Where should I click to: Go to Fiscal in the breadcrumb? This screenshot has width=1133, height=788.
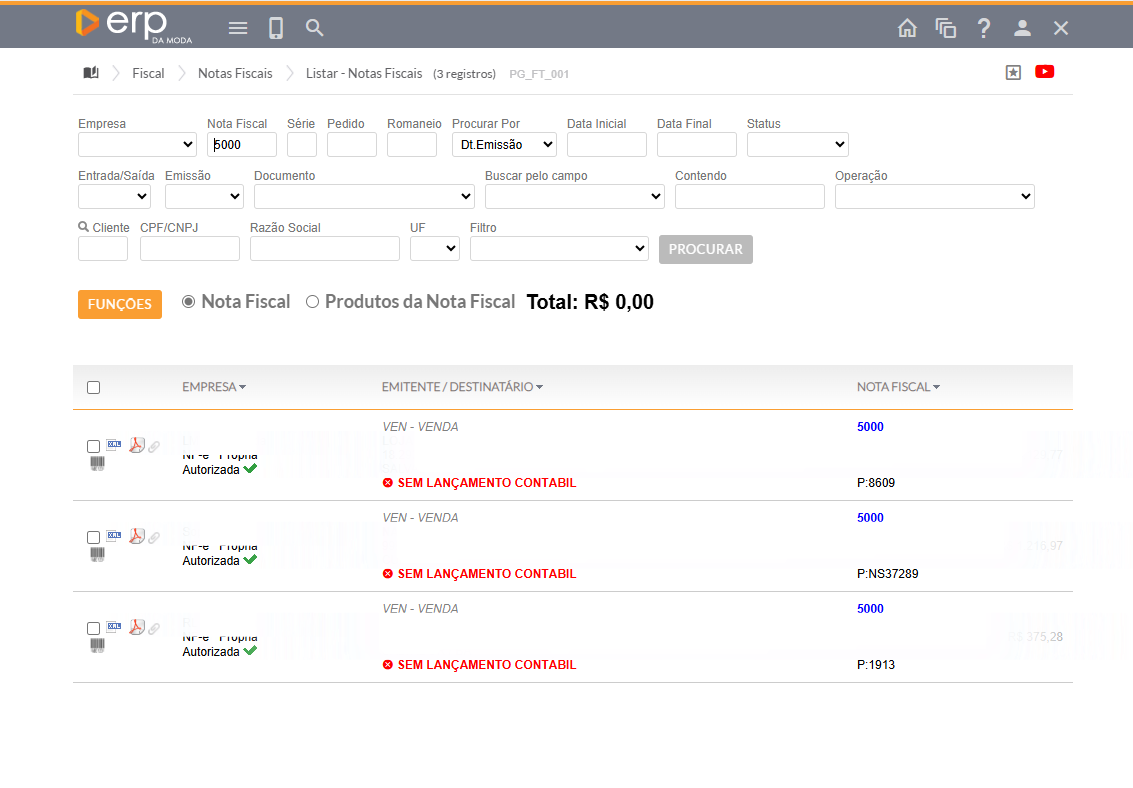(x=148, y=73)
